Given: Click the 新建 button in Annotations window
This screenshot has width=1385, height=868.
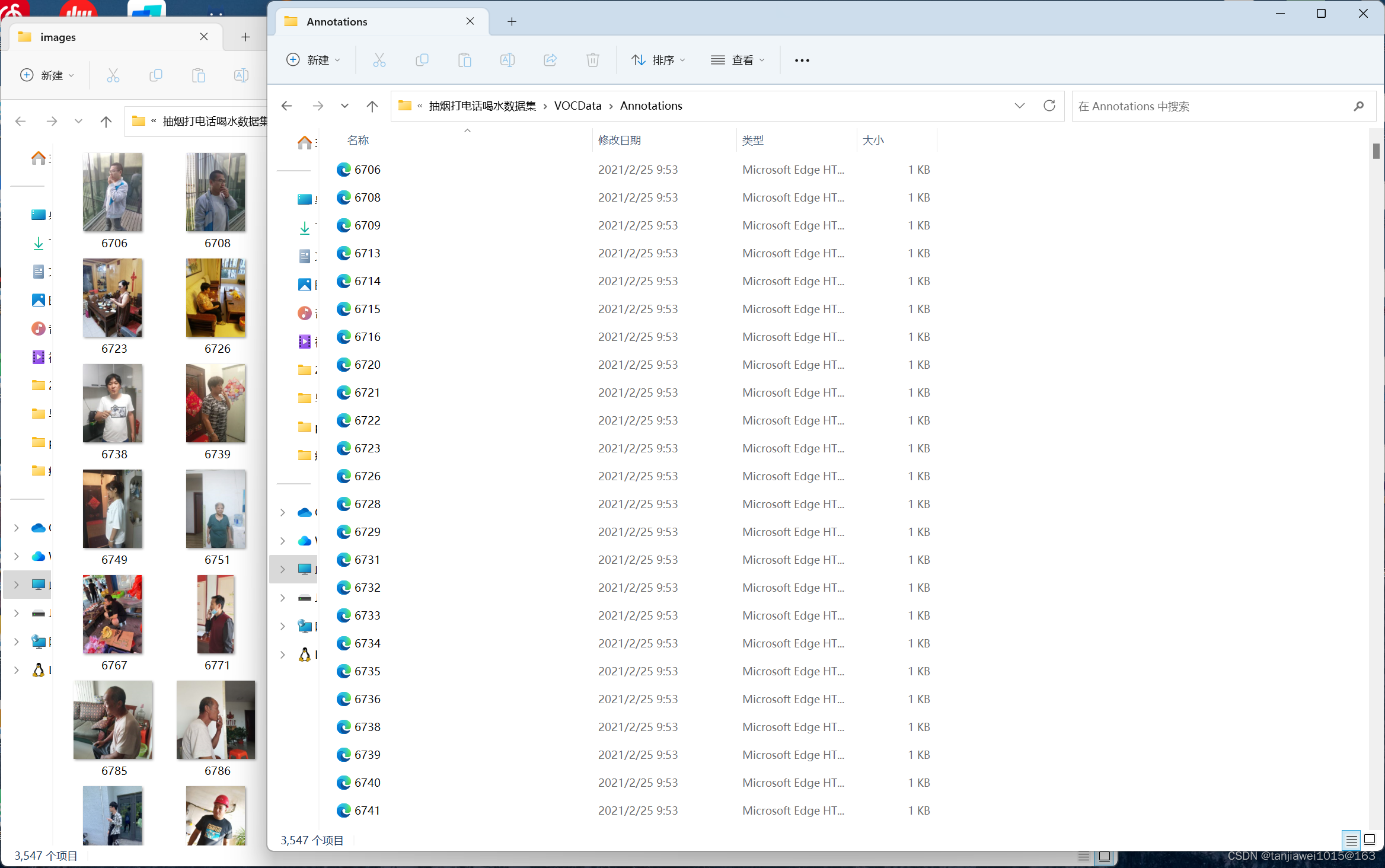Looking at the screenshot, I should pos(313,60).
